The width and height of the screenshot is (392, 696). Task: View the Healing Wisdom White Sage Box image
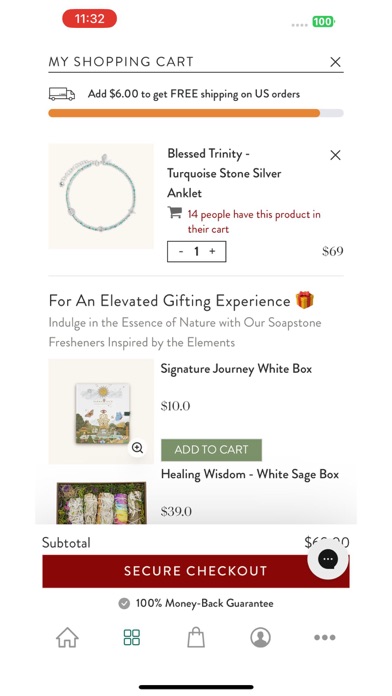click(x=101, y=503)
